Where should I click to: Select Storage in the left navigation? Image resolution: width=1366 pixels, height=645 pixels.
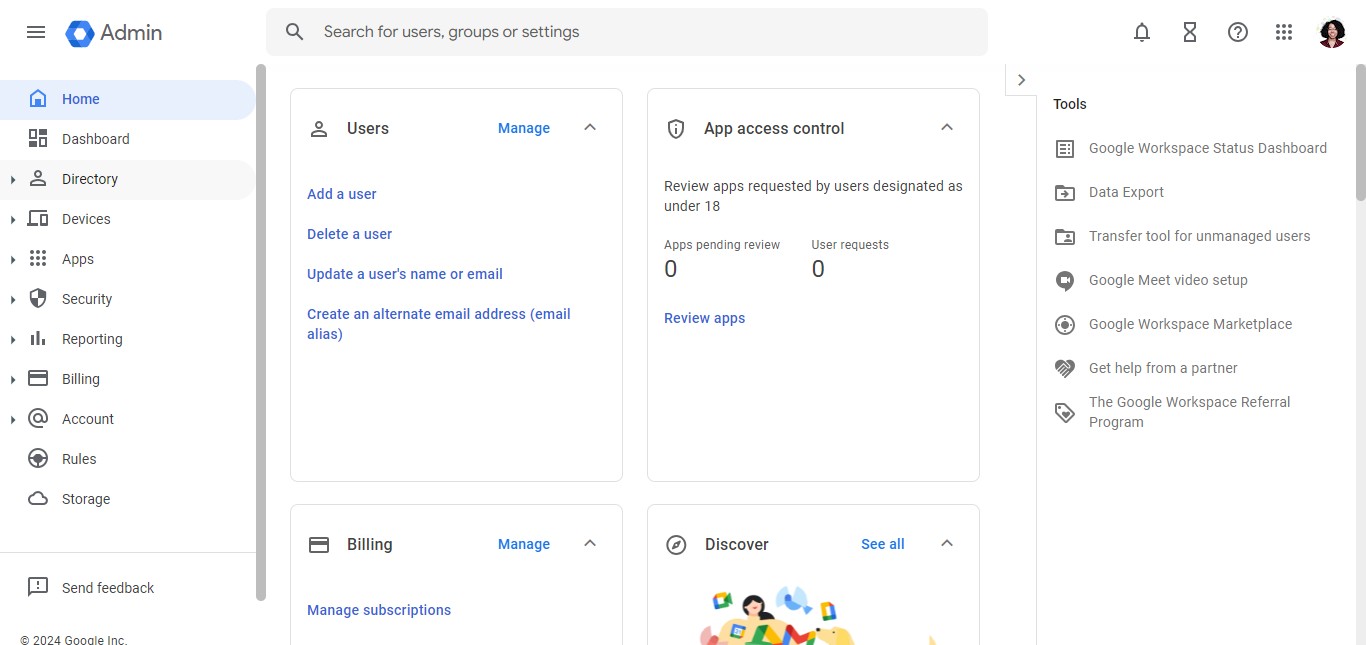tap(86, 499)
